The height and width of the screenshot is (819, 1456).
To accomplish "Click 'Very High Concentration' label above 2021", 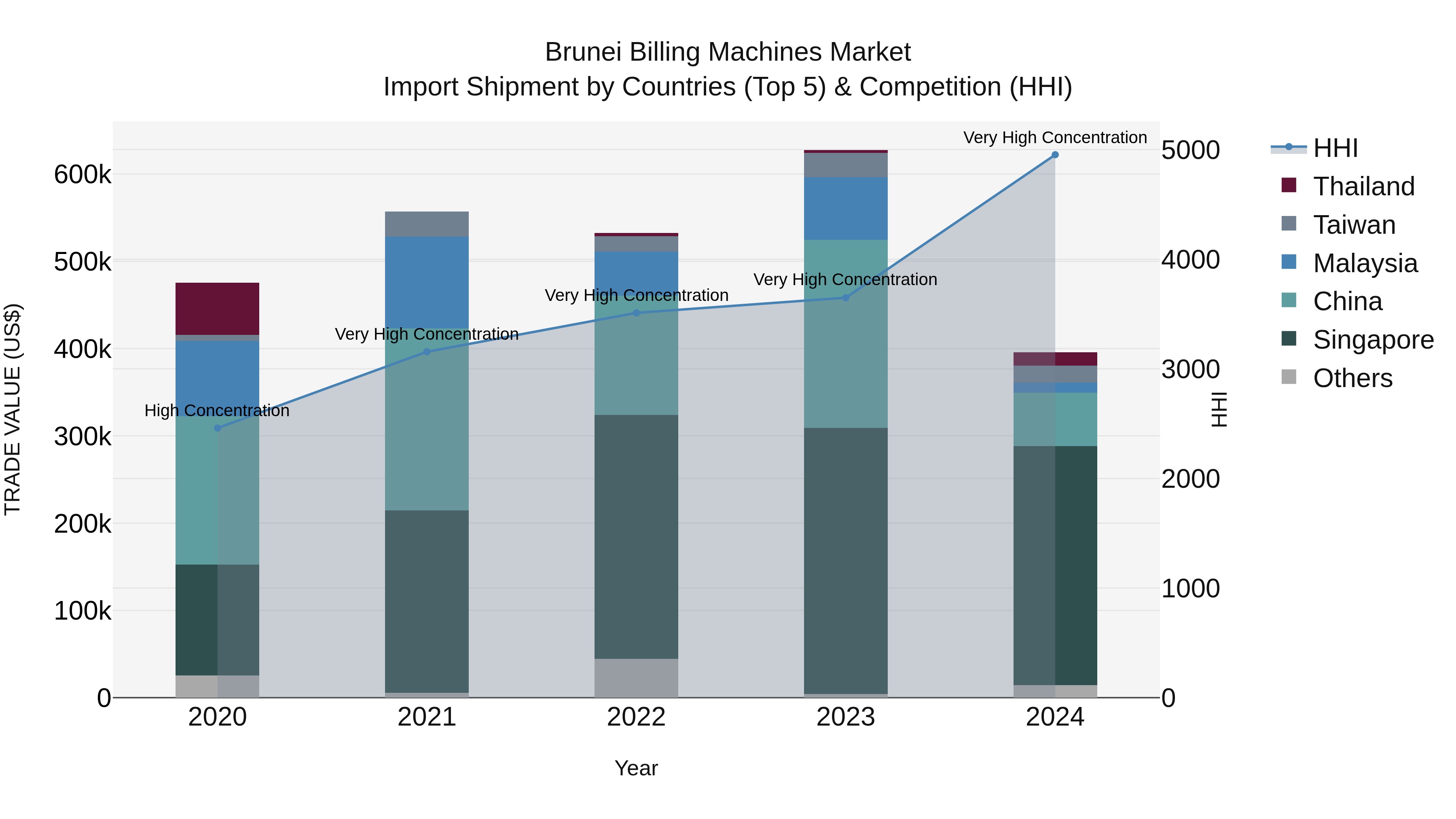I will (x=427, y=334).
